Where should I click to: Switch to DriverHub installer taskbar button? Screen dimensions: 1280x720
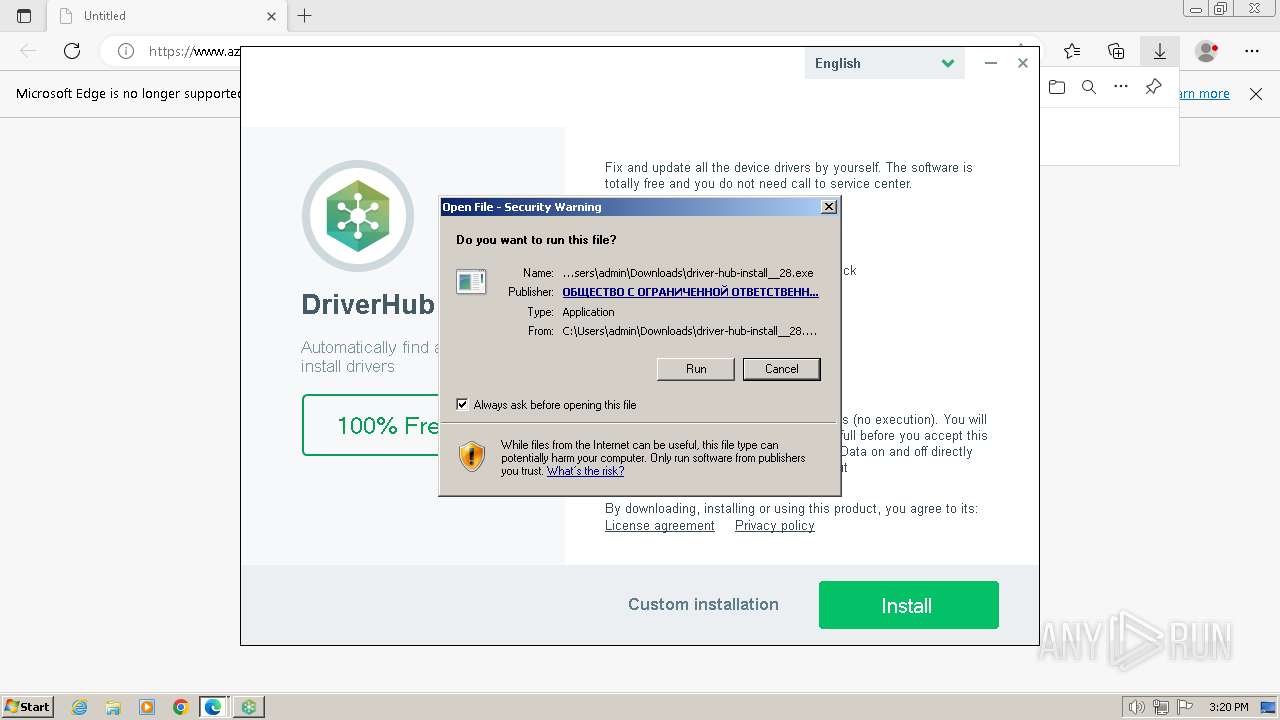click(248, 707)
